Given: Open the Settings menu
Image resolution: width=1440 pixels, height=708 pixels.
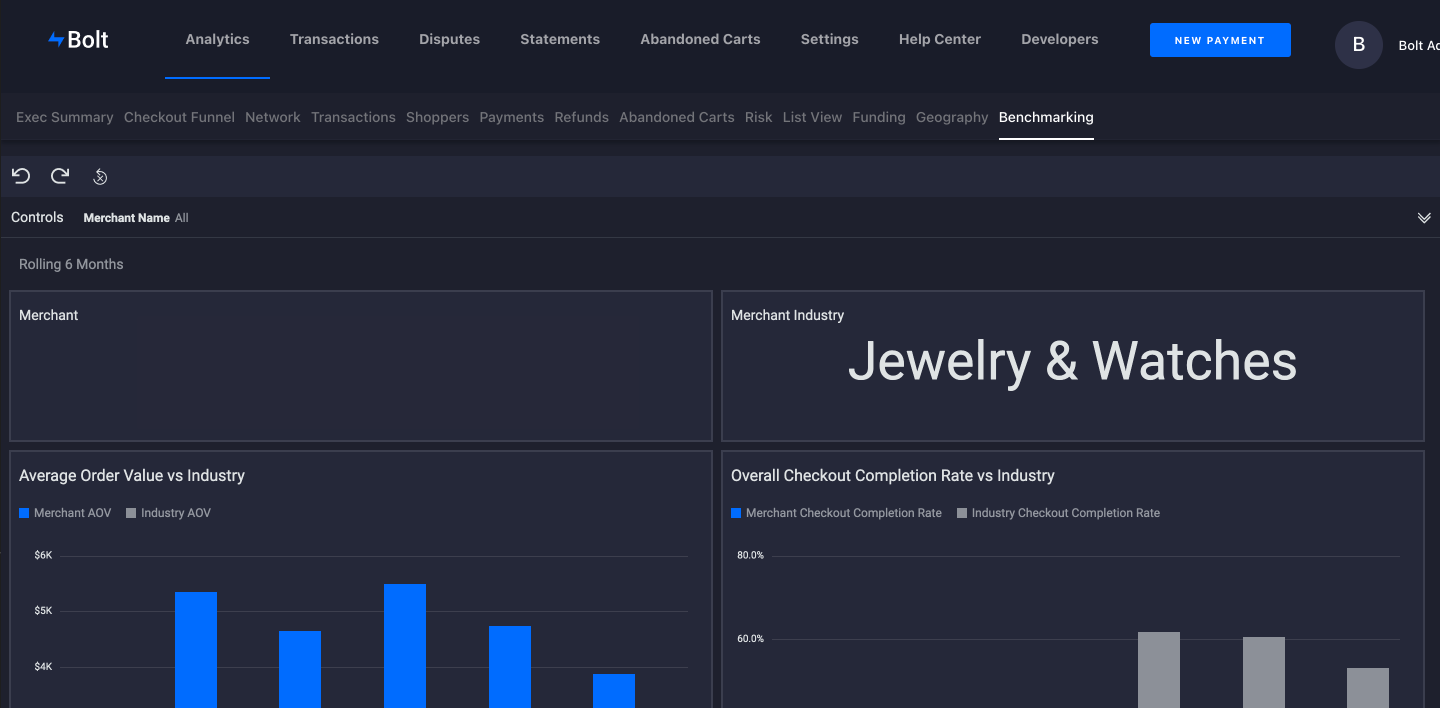Looking at the screenshot, I should [829, 39].
